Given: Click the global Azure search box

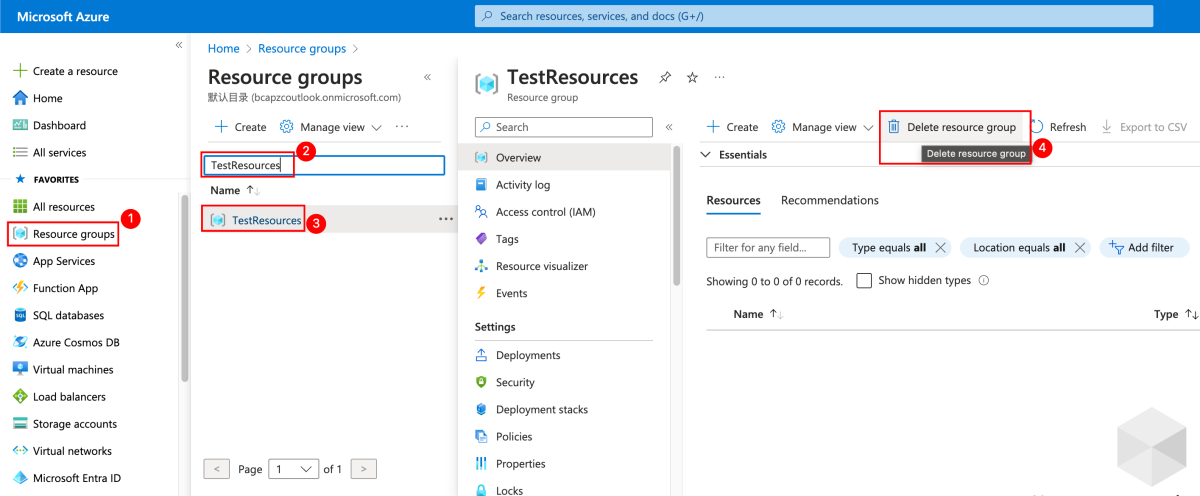Looking at the screenshot, I should (813, 16).
